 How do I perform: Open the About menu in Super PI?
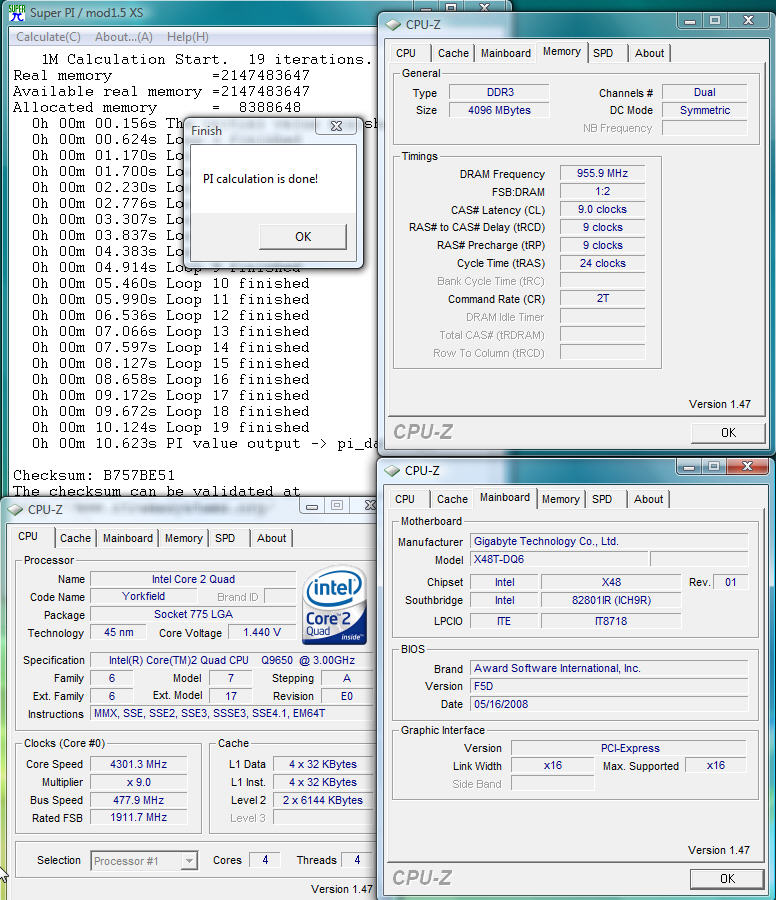click(124, 37)
